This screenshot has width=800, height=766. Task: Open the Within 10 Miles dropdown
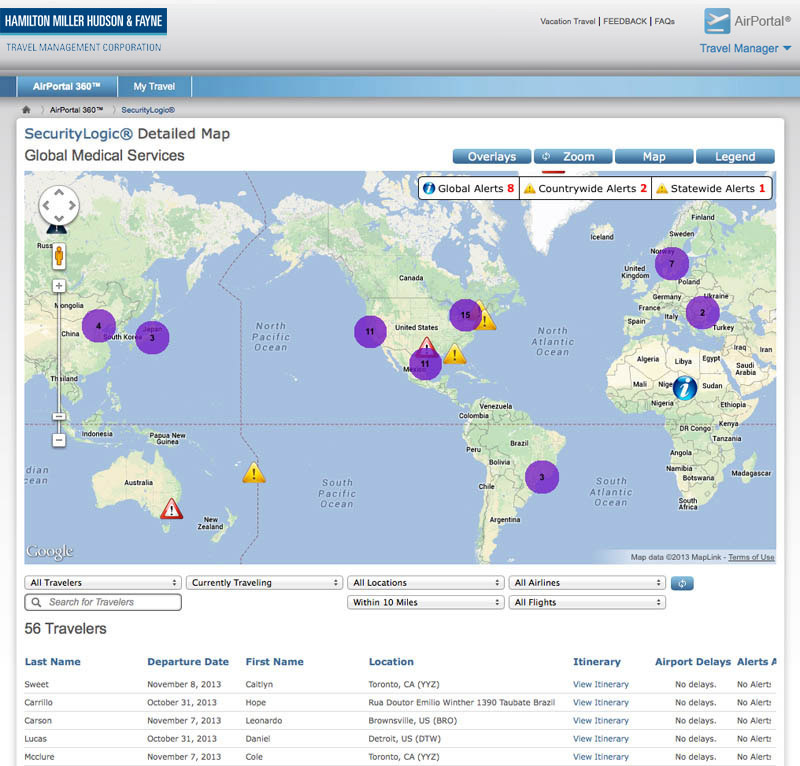tap(426, 602)
